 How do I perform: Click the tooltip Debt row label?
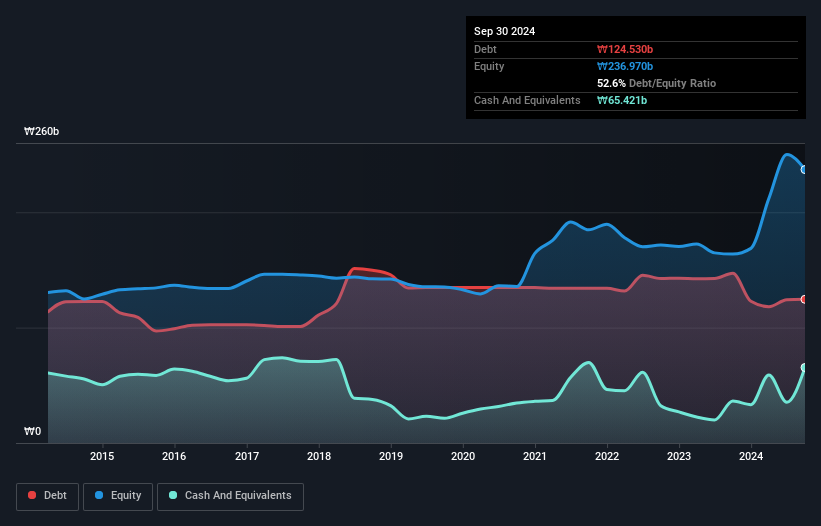[485, 49]
